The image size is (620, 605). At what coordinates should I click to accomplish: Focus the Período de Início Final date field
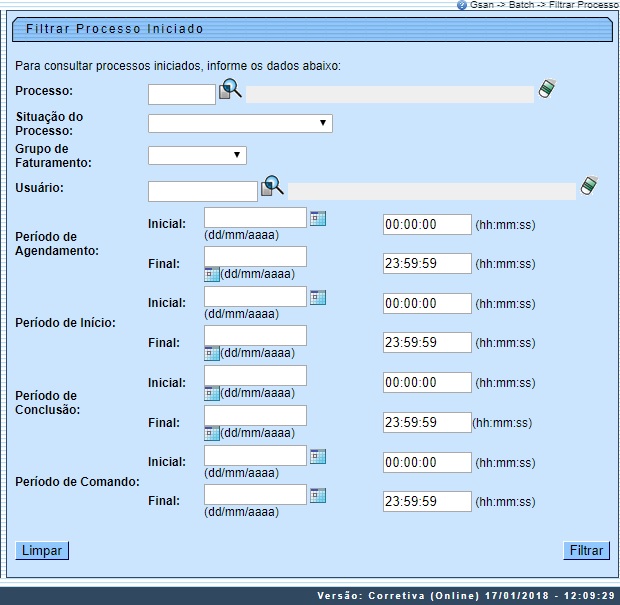255,336
